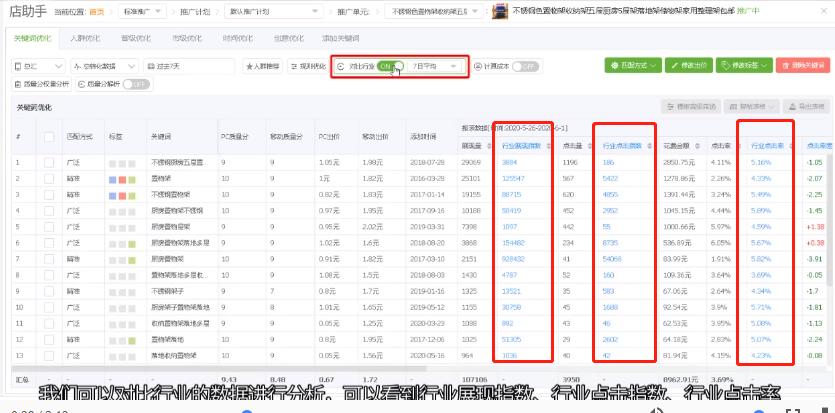Sort by the 行业点击指数 column sort icon

[x=649, y=145]
